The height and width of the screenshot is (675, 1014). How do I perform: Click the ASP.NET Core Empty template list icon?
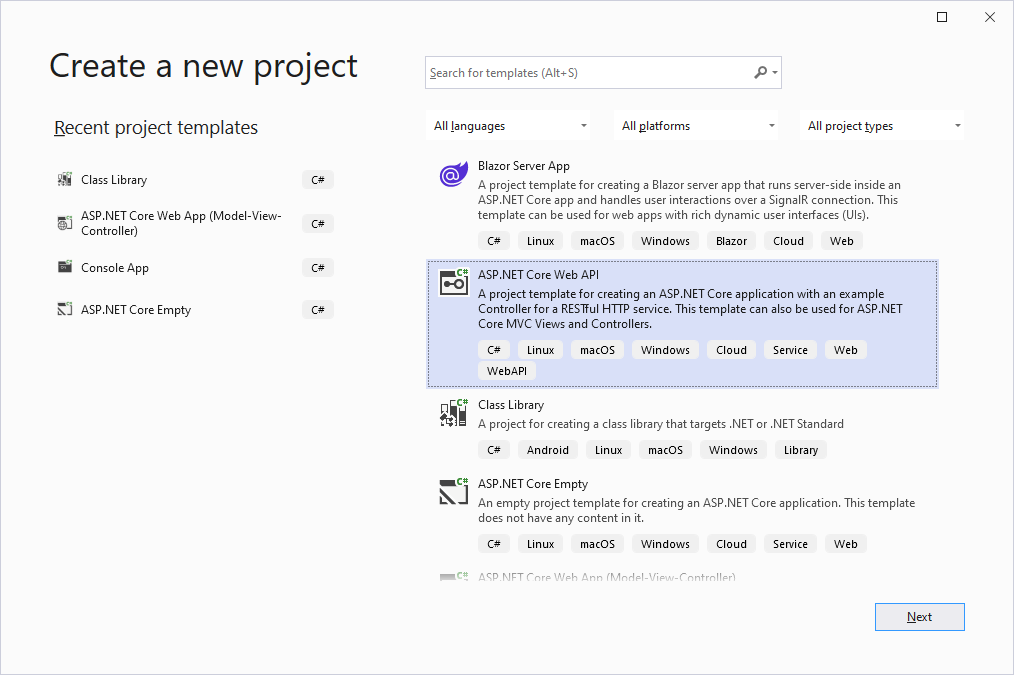point(453,491)
